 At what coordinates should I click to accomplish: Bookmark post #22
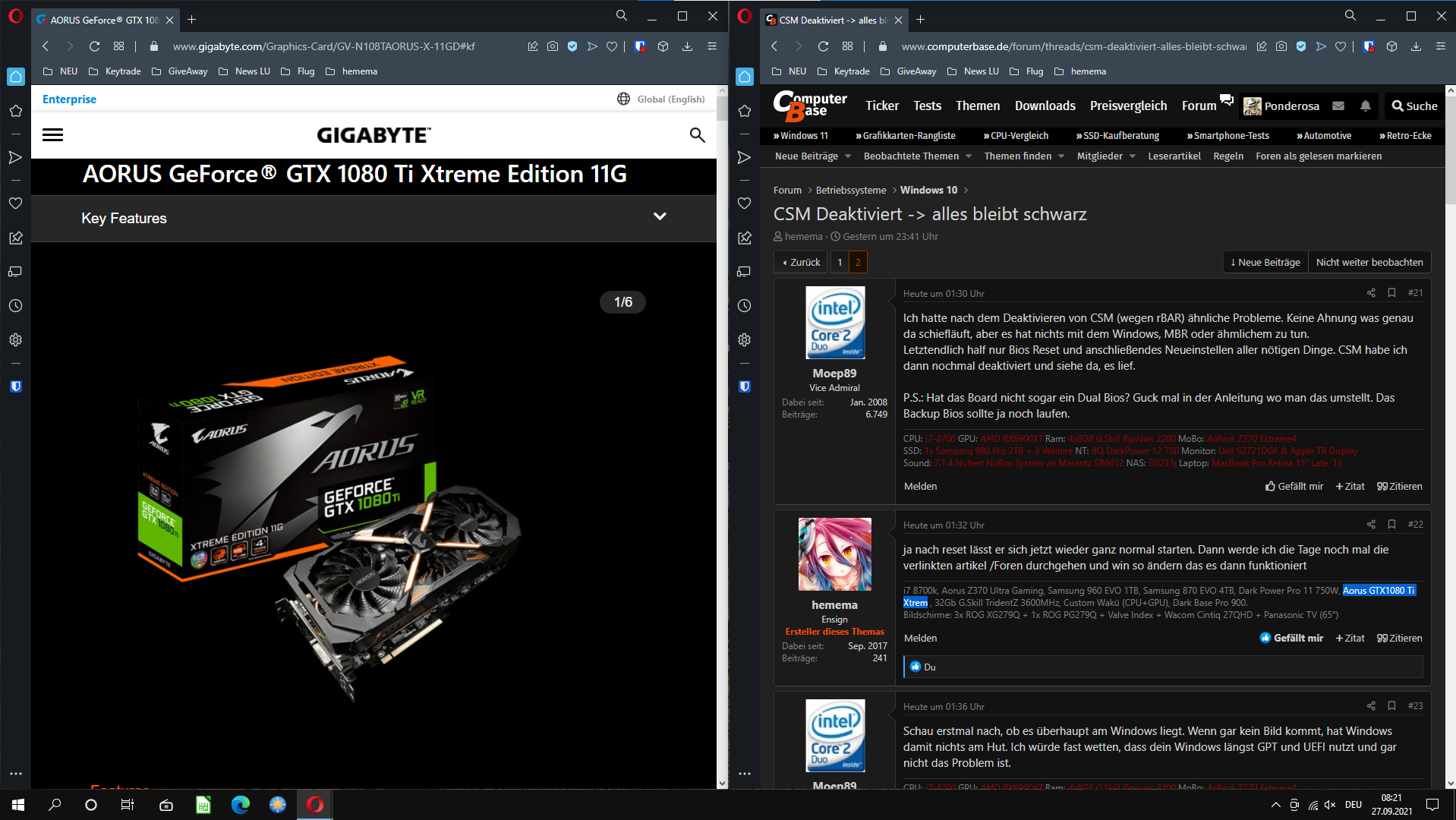[x=1391, y=525]
